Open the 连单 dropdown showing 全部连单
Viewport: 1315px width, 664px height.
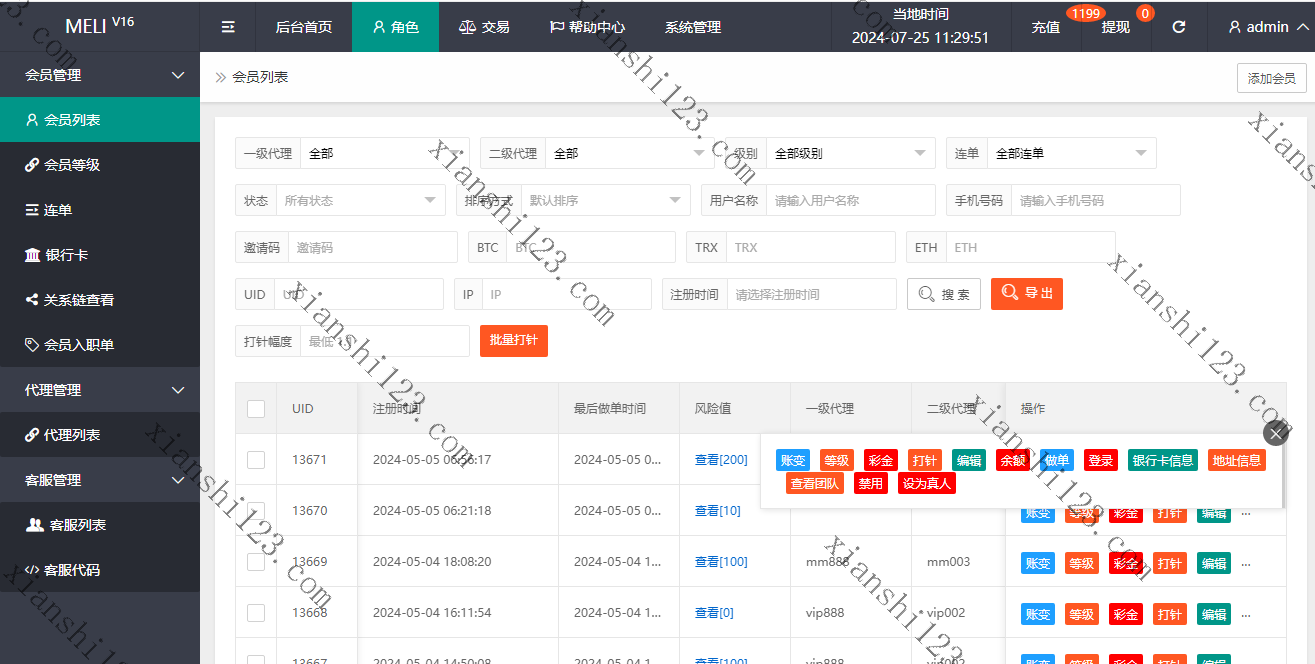[x=1071, y=153]
